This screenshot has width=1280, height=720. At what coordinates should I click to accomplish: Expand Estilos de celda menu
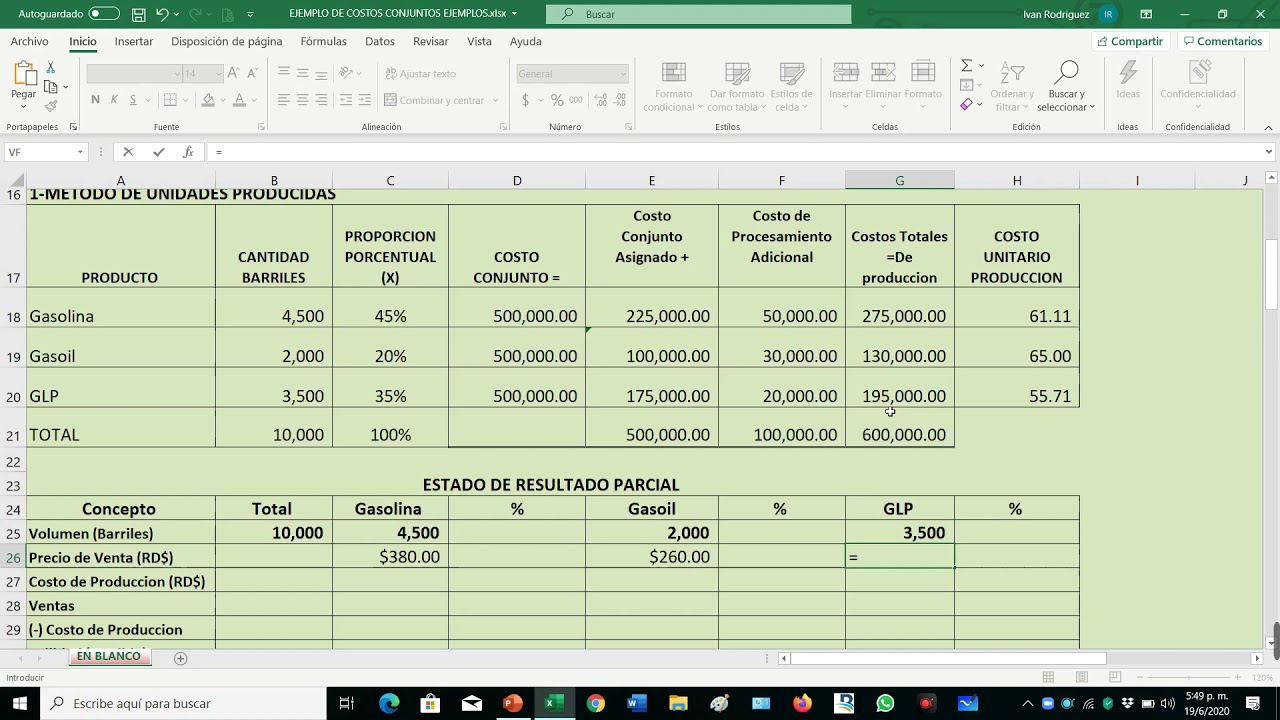(x=791, y=88)
